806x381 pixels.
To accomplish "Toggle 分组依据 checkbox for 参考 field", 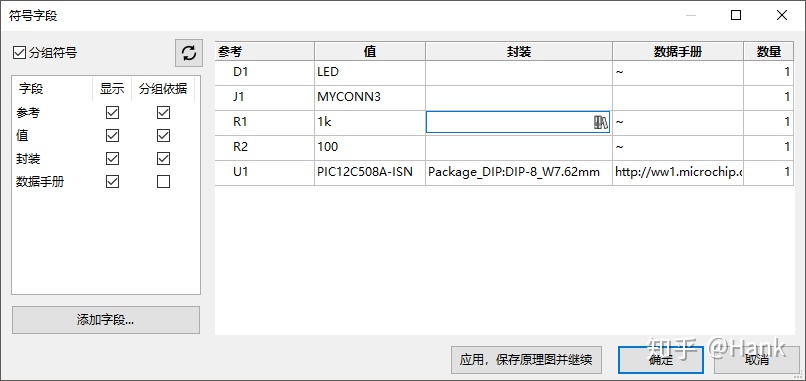I will pos(163,112).
